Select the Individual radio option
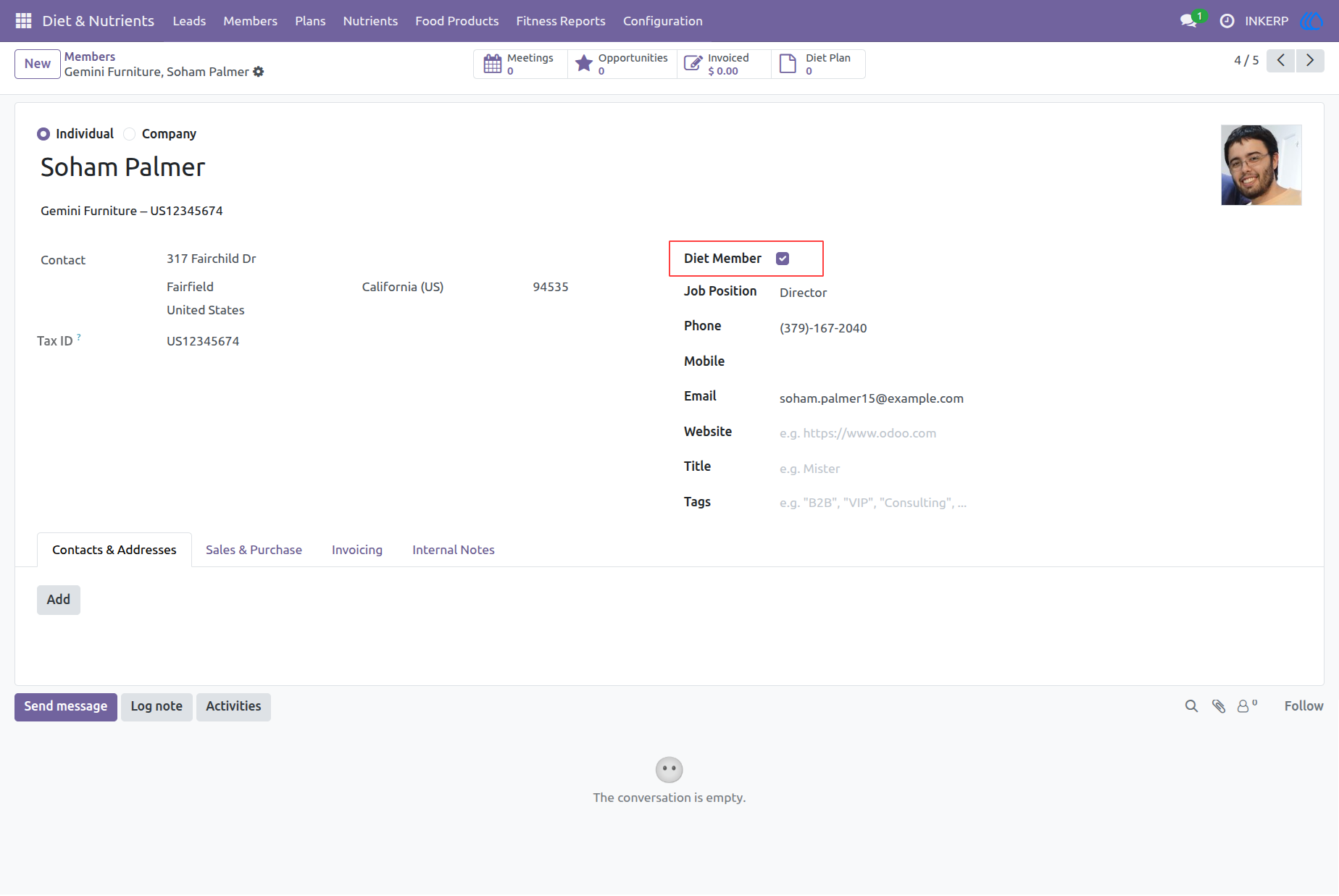 pos(43,134)
